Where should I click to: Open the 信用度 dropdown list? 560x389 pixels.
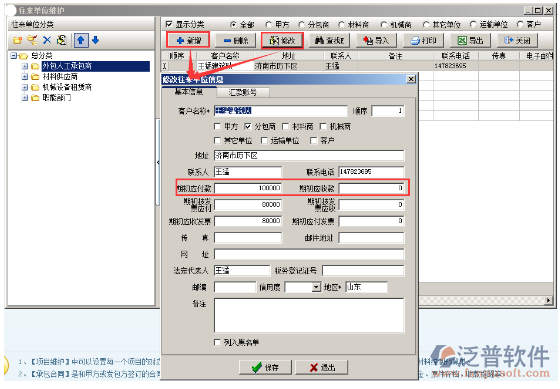316,287
